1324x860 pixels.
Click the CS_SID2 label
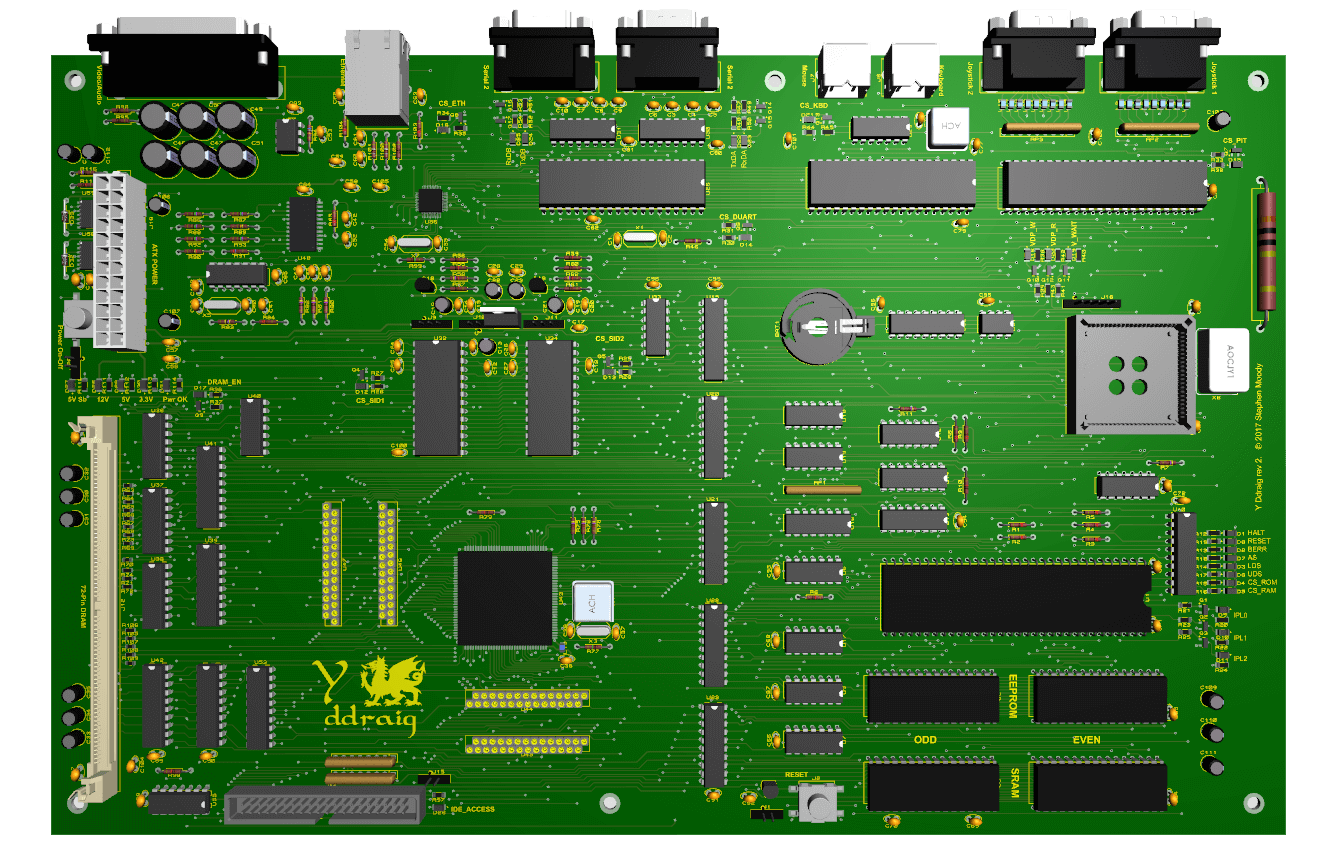pos(609,339)
